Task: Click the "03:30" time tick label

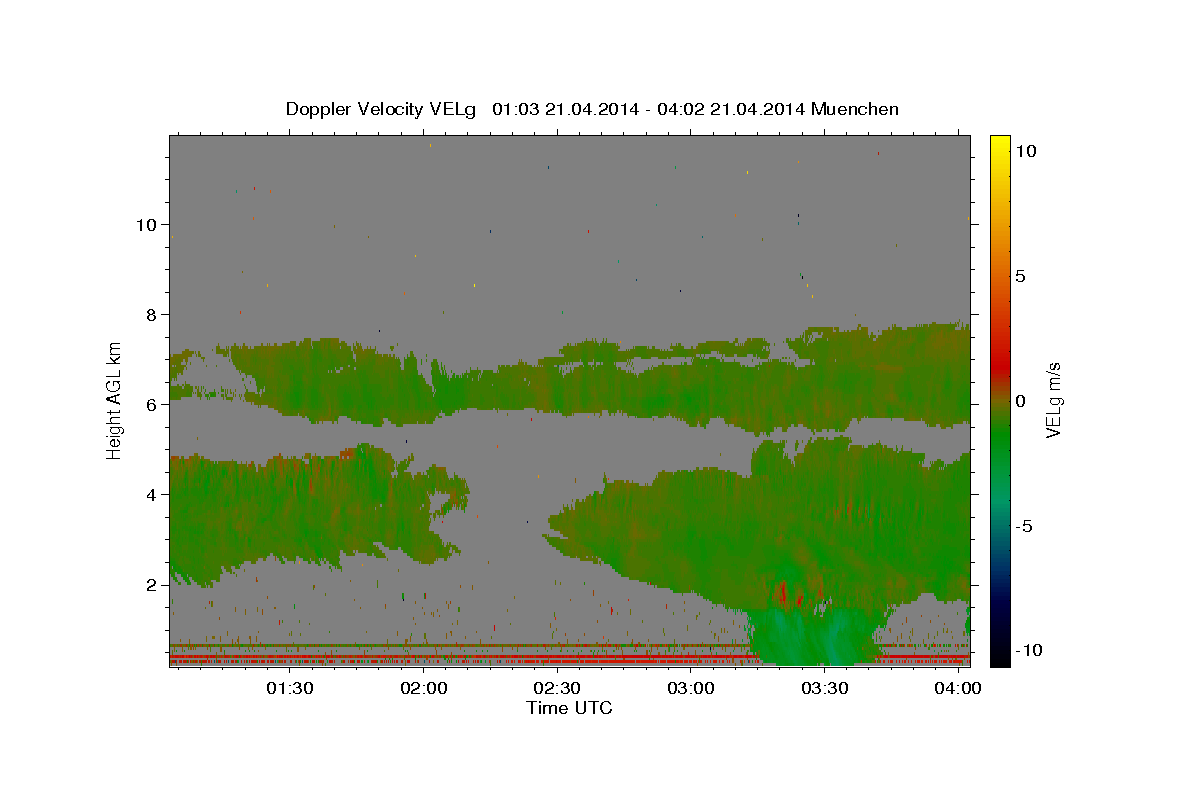Action: click(825, 689)
